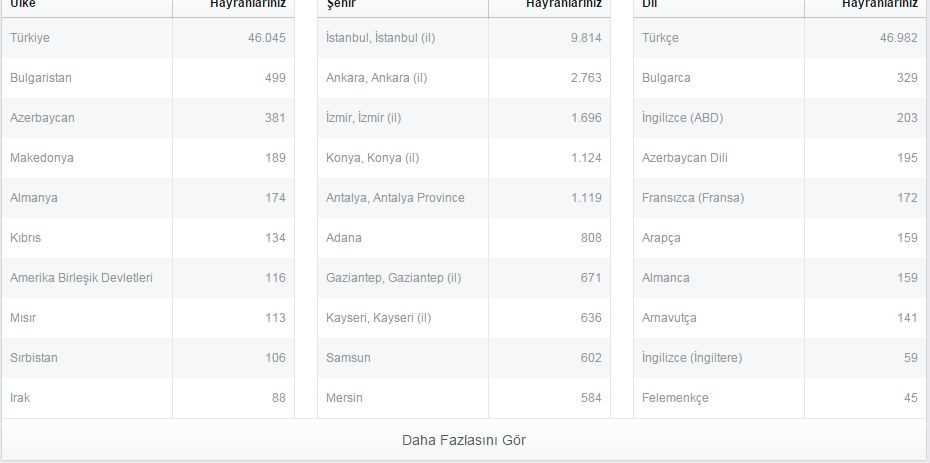This screenshot has width=930, height=463.
Task: Select the Türkiye country row
Action: point(148,38)
